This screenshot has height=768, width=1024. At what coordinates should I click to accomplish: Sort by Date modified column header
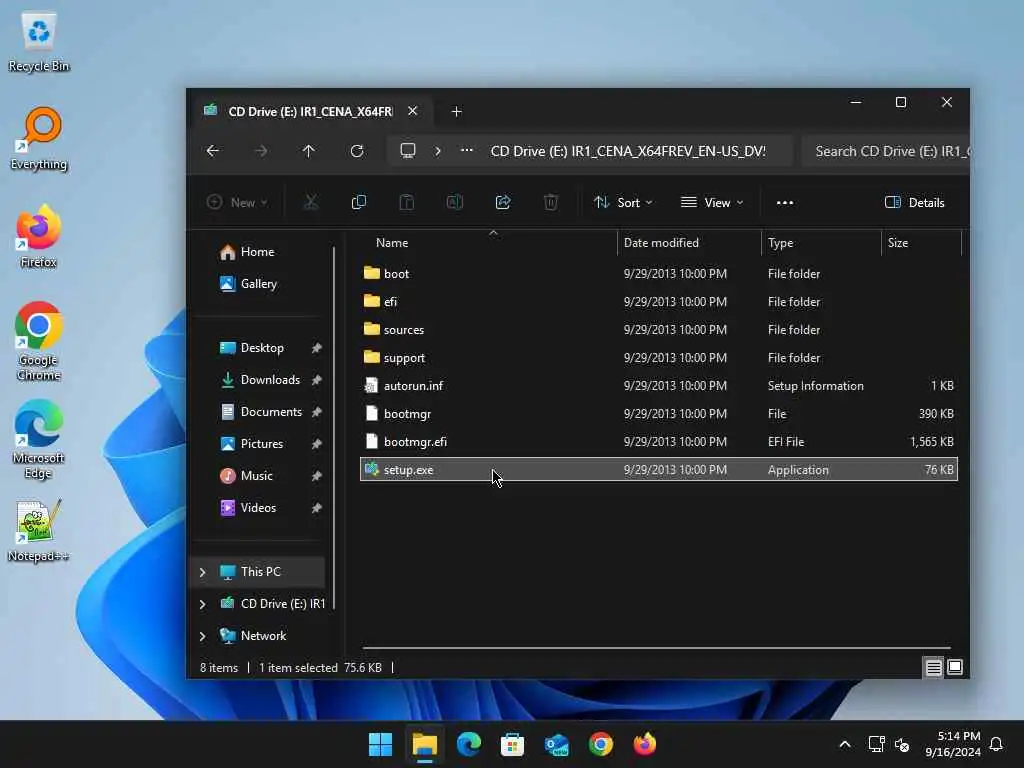[661, 243]
